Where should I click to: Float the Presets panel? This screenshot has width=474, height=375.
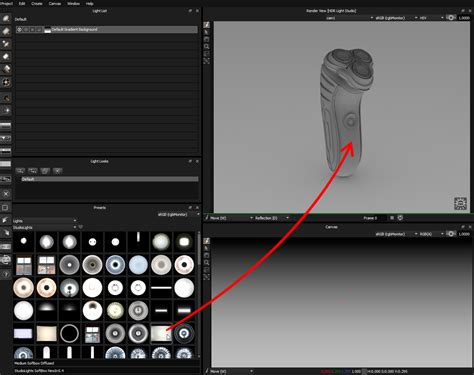pyautogui.click(x=190, y=208)
